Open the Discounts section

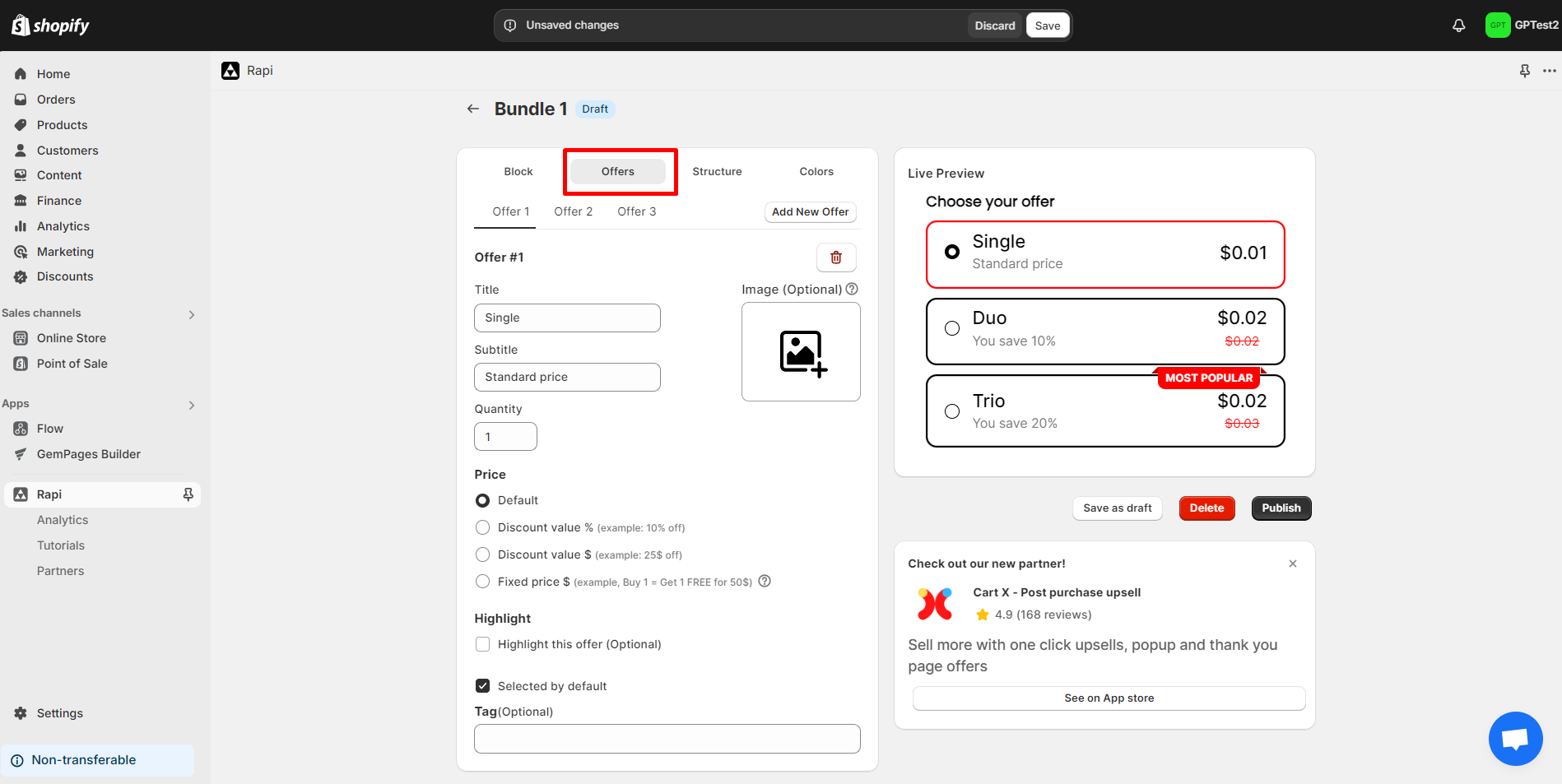64,276
